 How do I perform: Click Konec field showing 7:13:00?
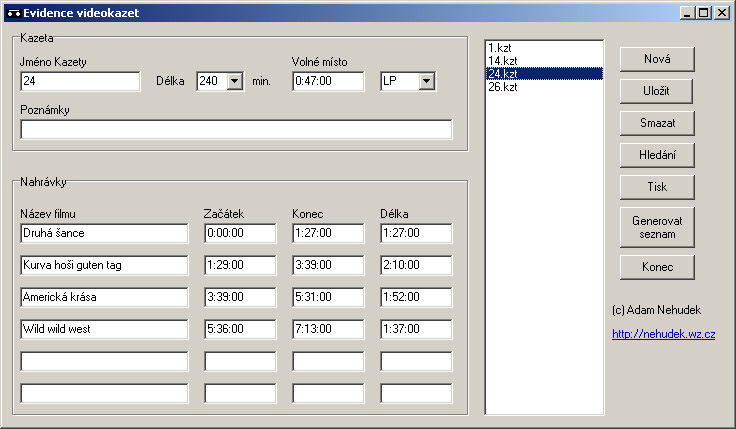click(x=328, y=329)
